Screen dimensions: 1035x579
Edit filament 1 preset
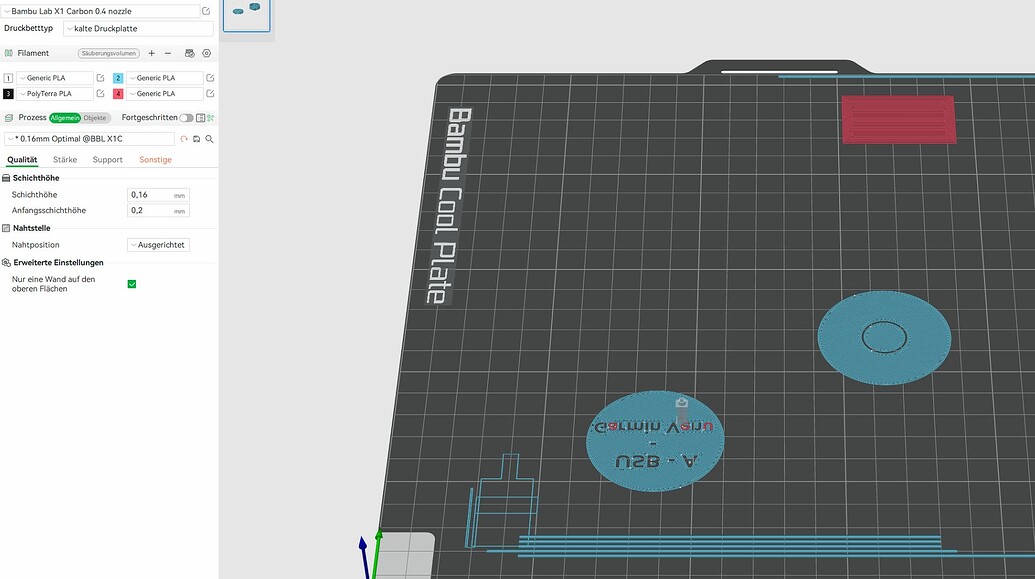(100, 78)
